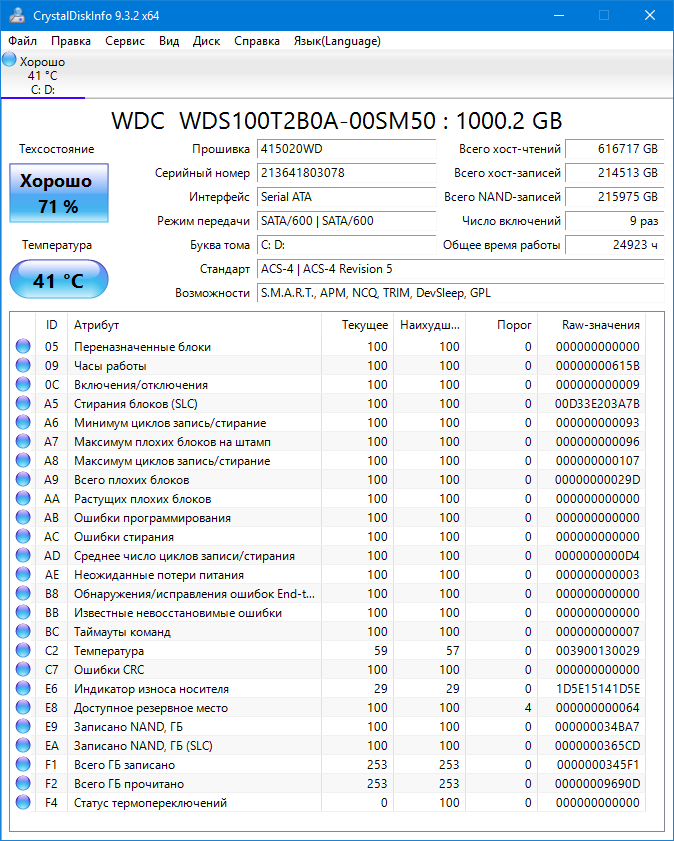
Task: Click the power-on hours value 24923 ч
Action: point(615,245)
